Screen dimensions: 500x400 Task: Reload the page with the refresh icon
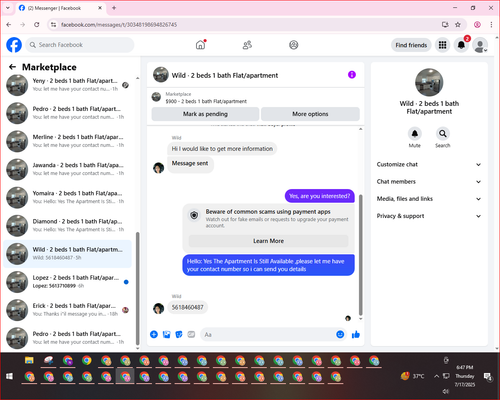(37, 24)
